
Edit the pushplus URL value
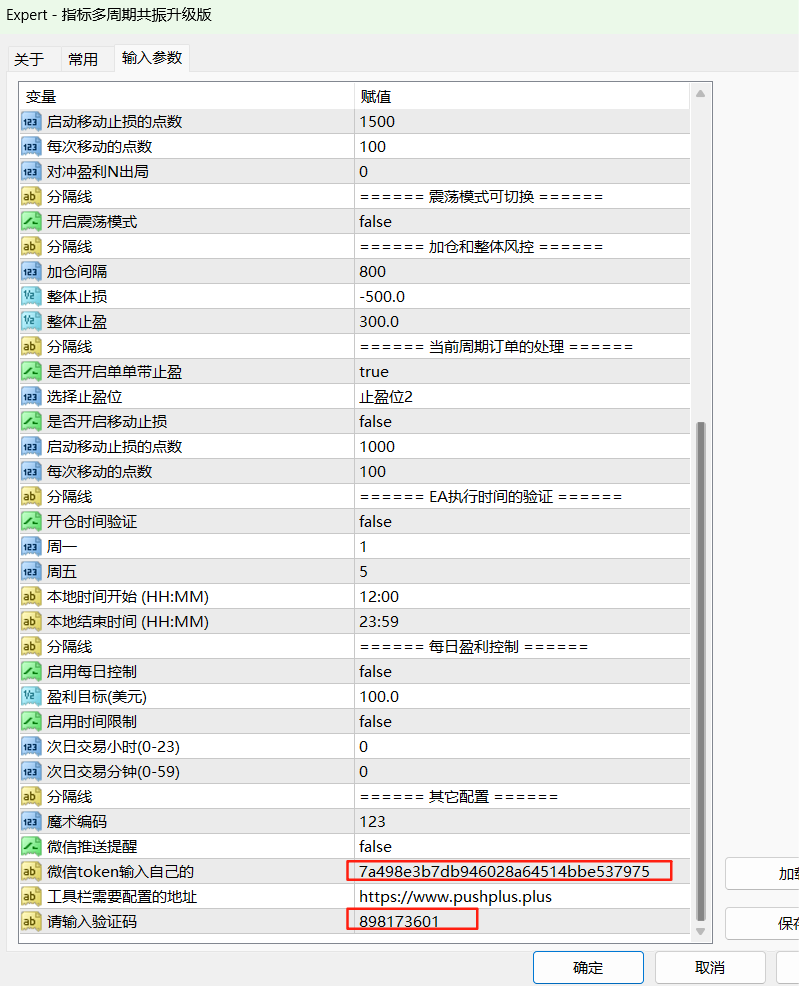522,896
